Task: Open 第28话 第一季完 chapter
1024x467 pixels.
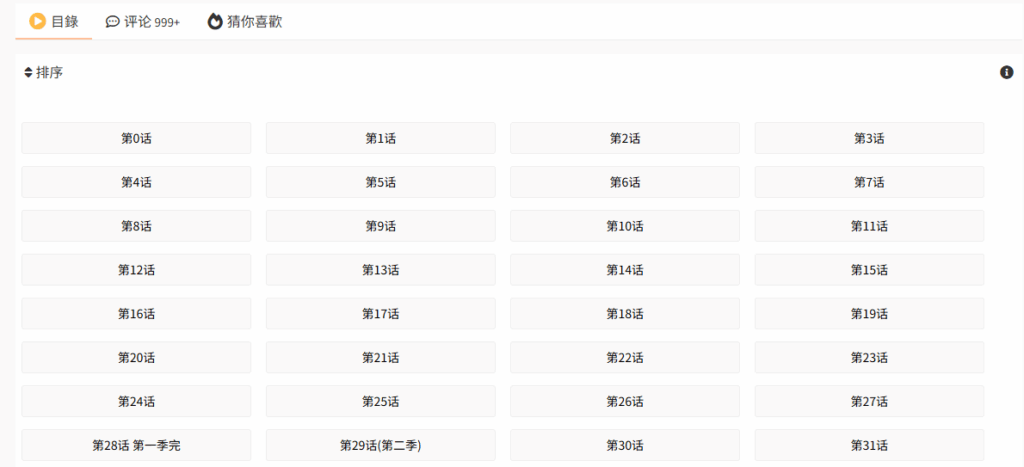Action: [136, 445]
